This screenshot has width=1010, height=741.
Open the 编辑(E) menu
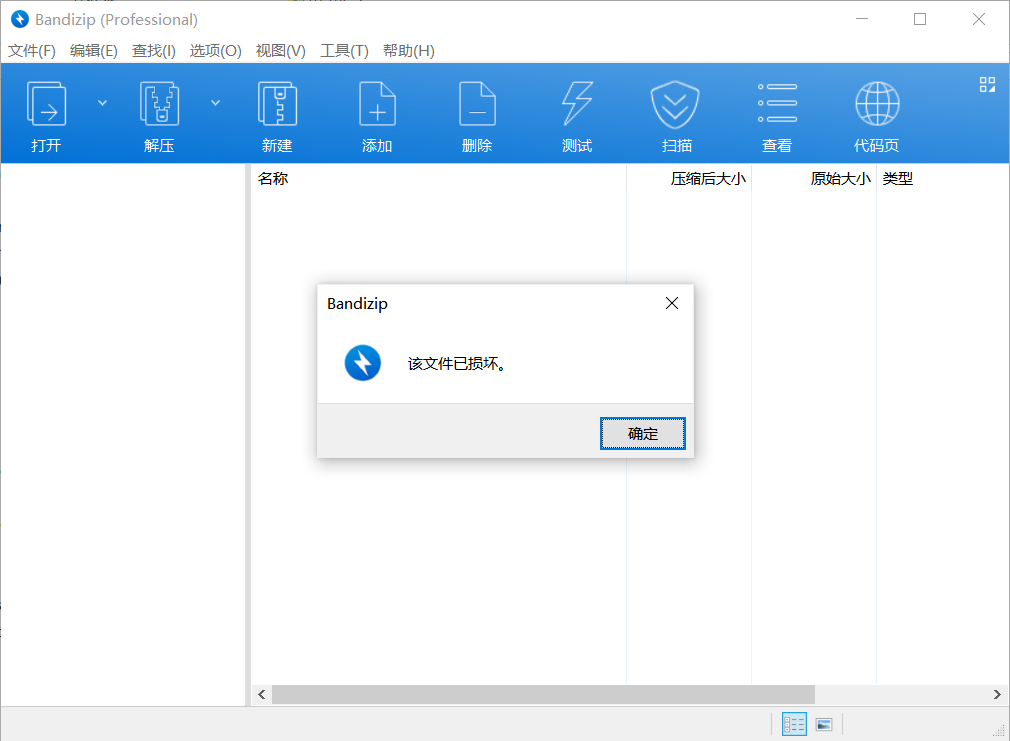coord(93,51)
